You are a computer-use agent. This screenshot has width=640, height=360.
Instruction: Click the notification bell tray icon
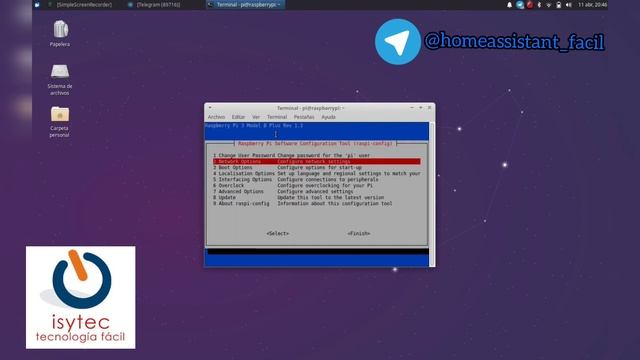[509, 5]
